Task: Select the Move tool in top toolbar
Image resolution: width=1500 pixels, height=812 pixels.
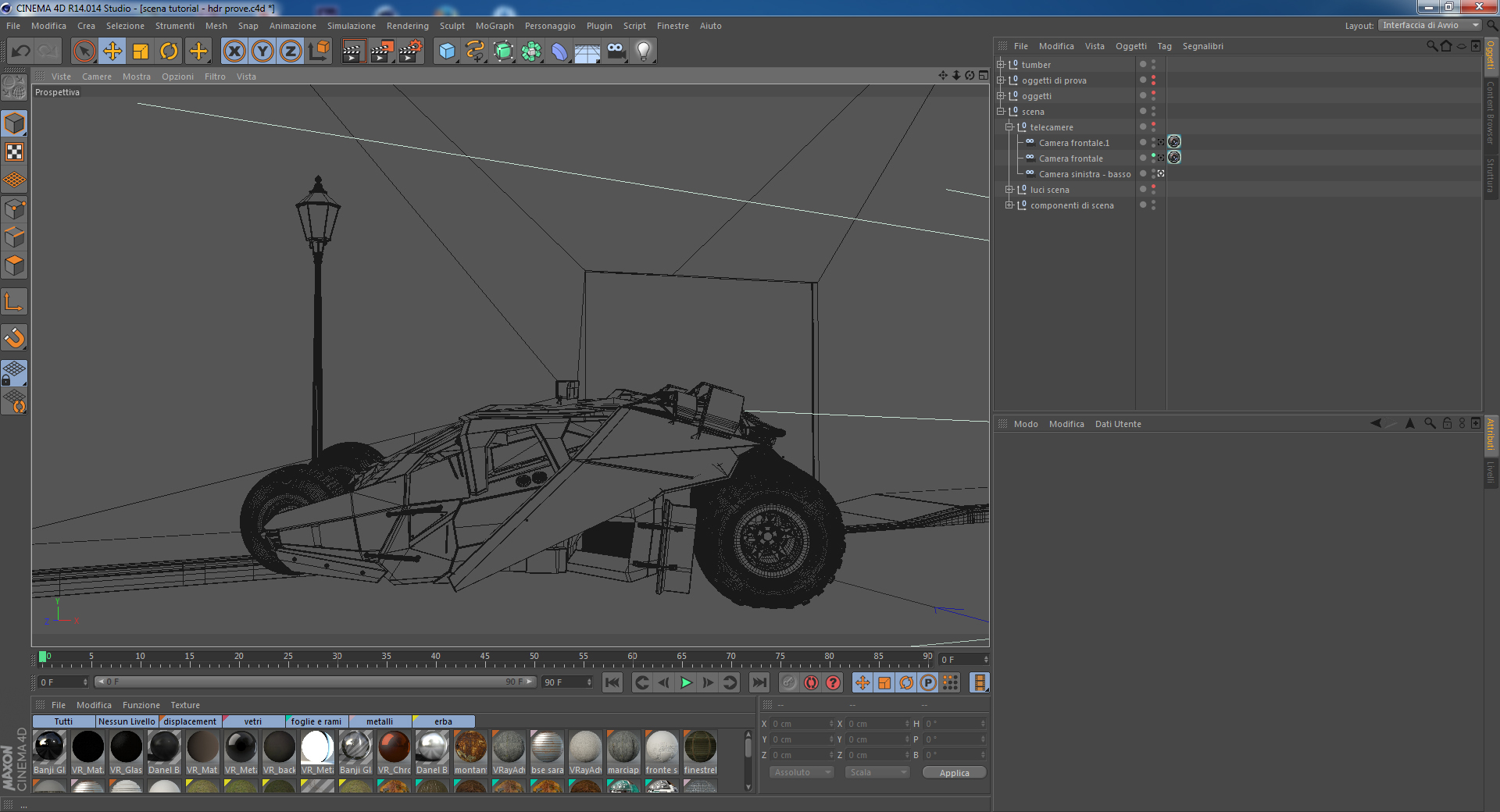Action: [x=112, y=52]
